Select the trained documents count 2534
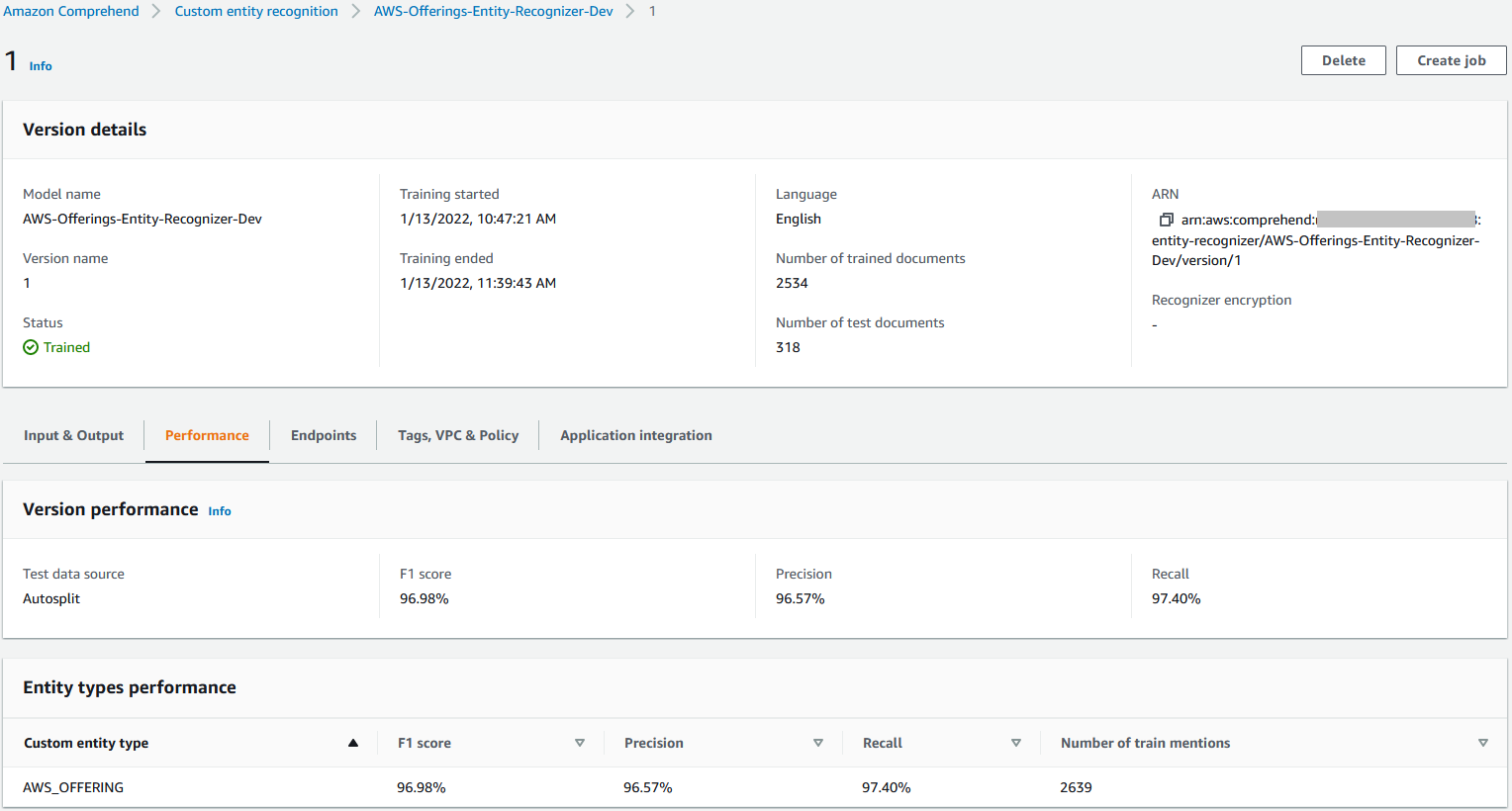The image size is (1512, 811). (792, 283)
